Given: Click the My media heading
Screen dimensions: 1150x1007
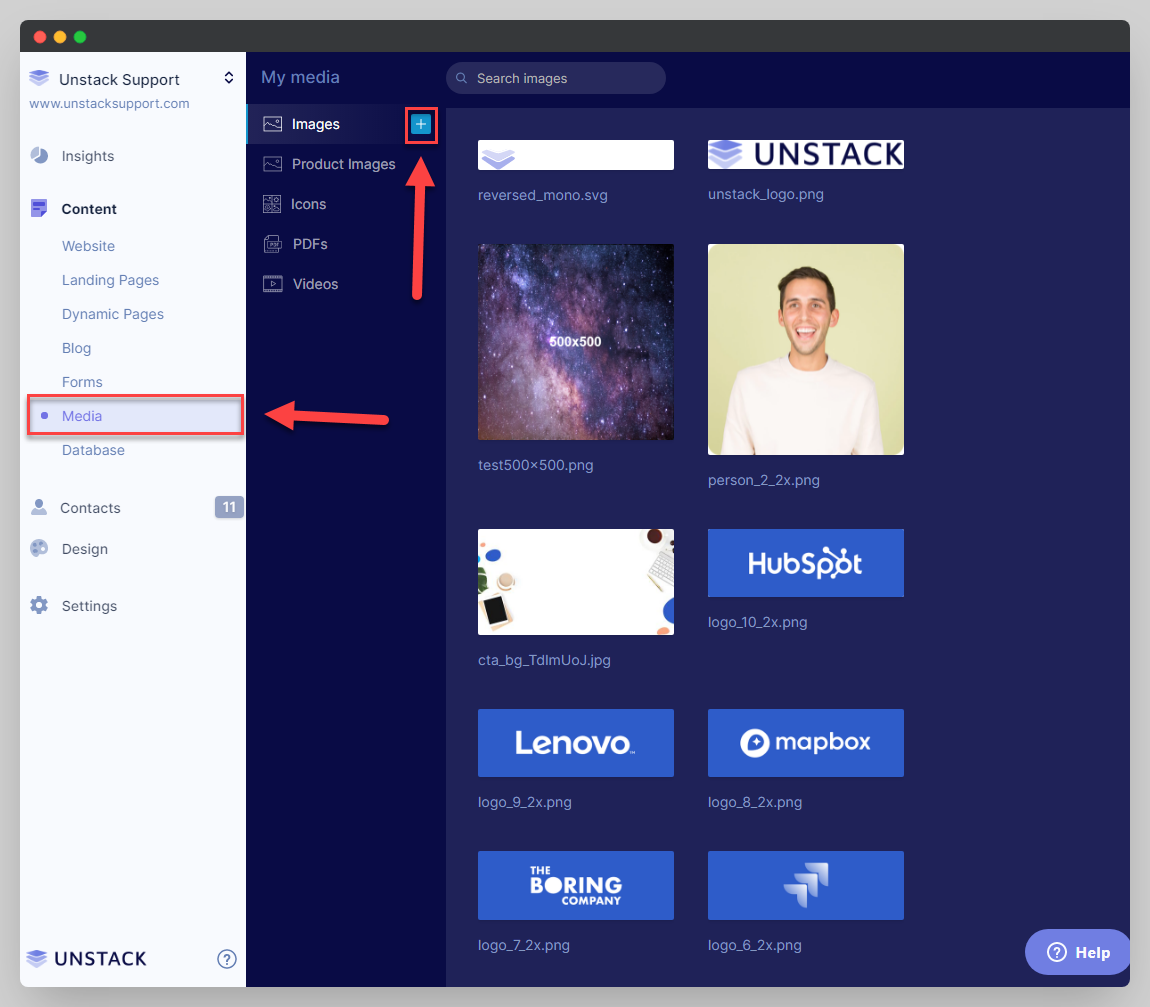Looking at the screenshot, I should tap(300, 77).
